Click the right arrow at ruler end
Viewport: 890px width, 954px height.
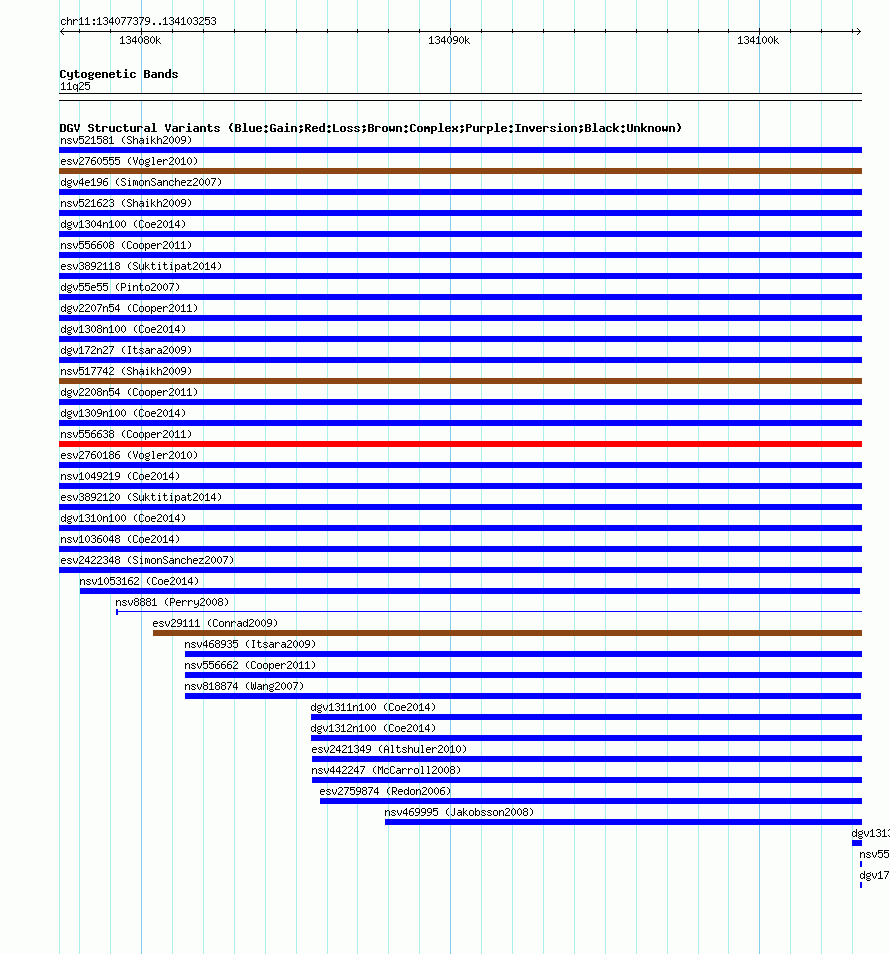(858, 31)
